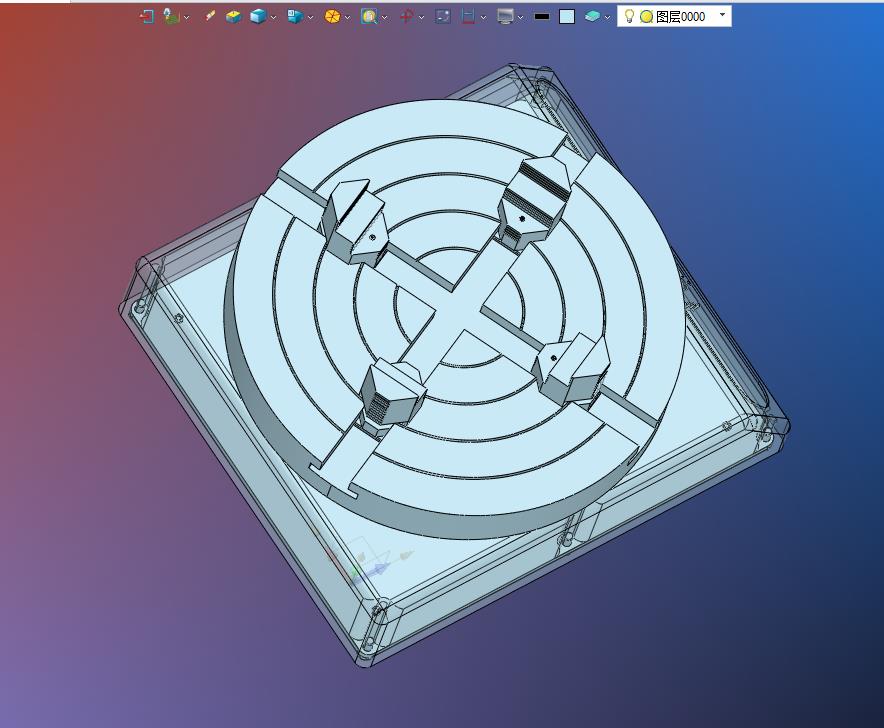Expand the monitor display dropdown arrow
The image size is (884, 728).
(x=520, y=17)
